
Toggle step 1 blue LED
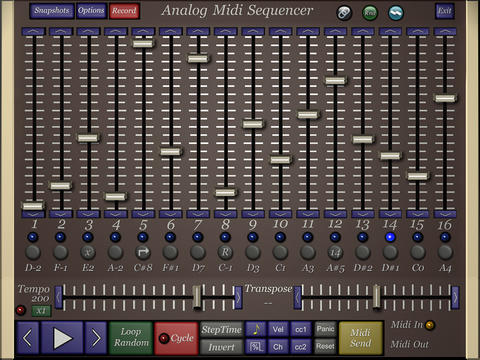pos(33,237)
